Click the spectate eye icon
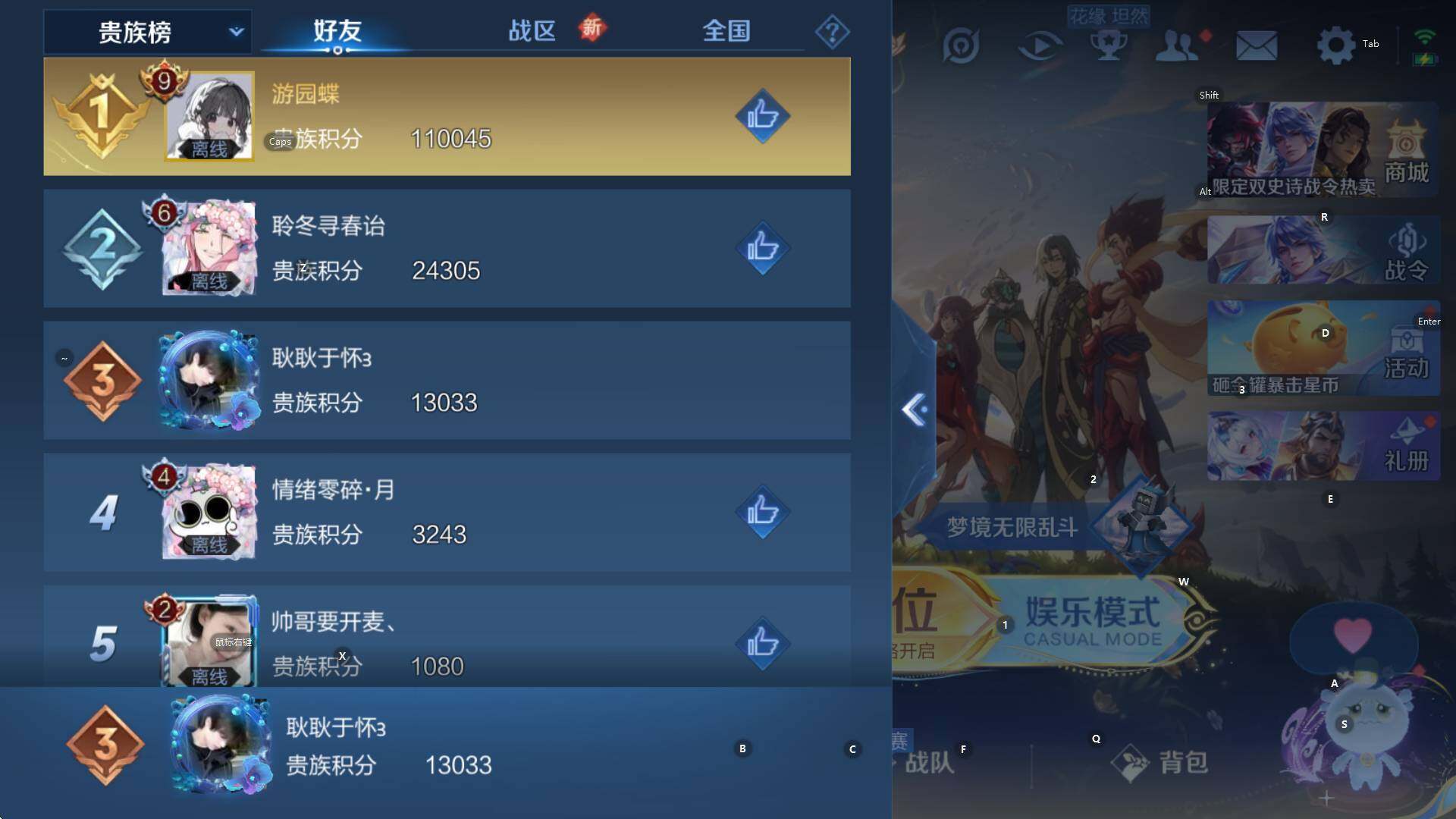 tap(1039, 45)
